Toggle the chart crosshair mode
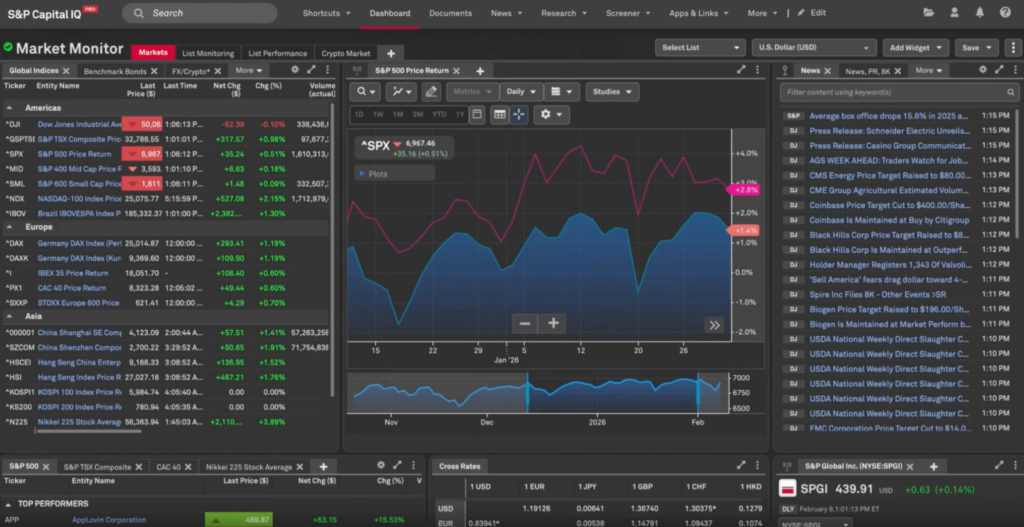This screenshot has width=1024, height=527. 519,114
